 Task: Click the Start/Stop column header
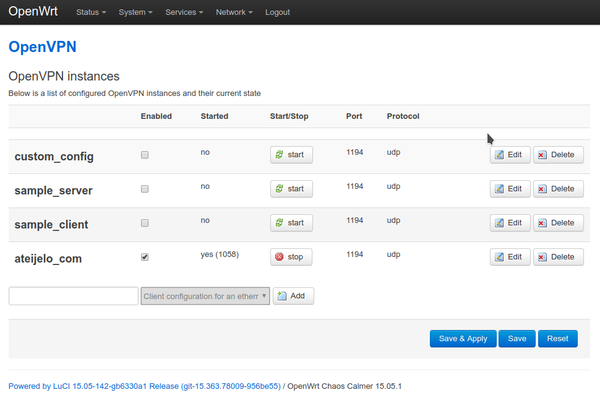tap(289, 116)
